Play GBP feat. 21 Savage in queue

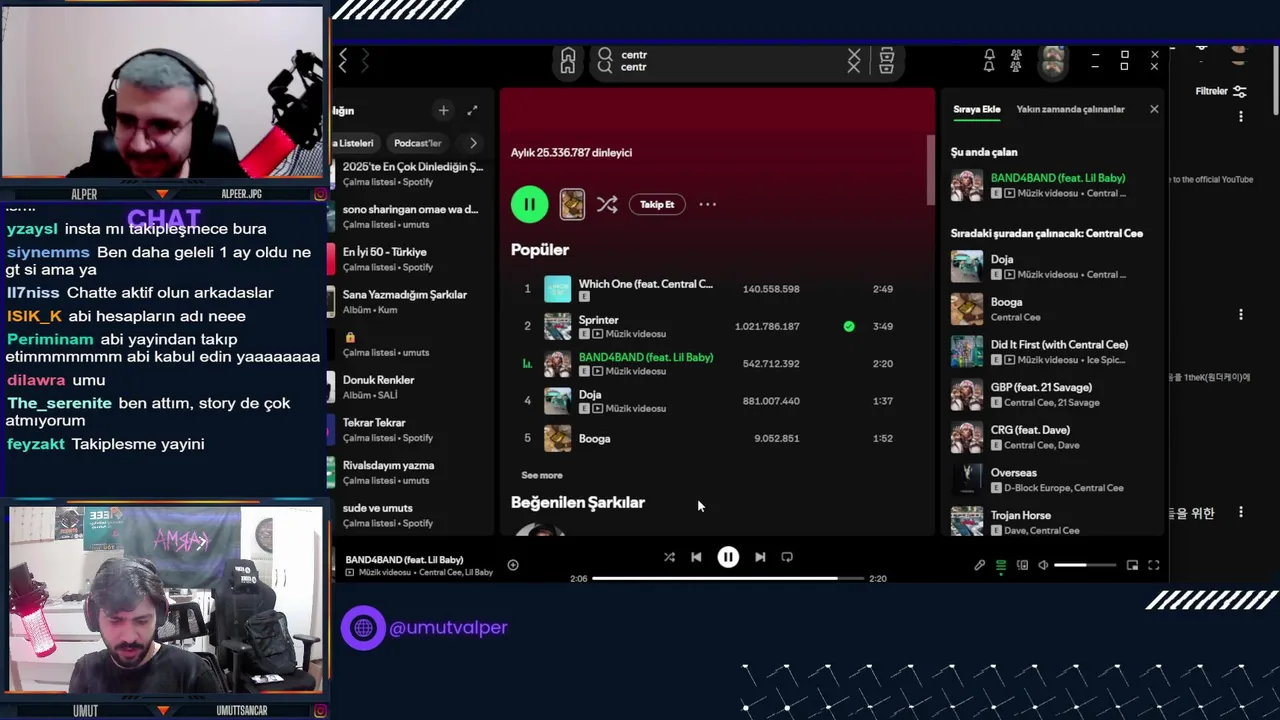point(1050,394)
